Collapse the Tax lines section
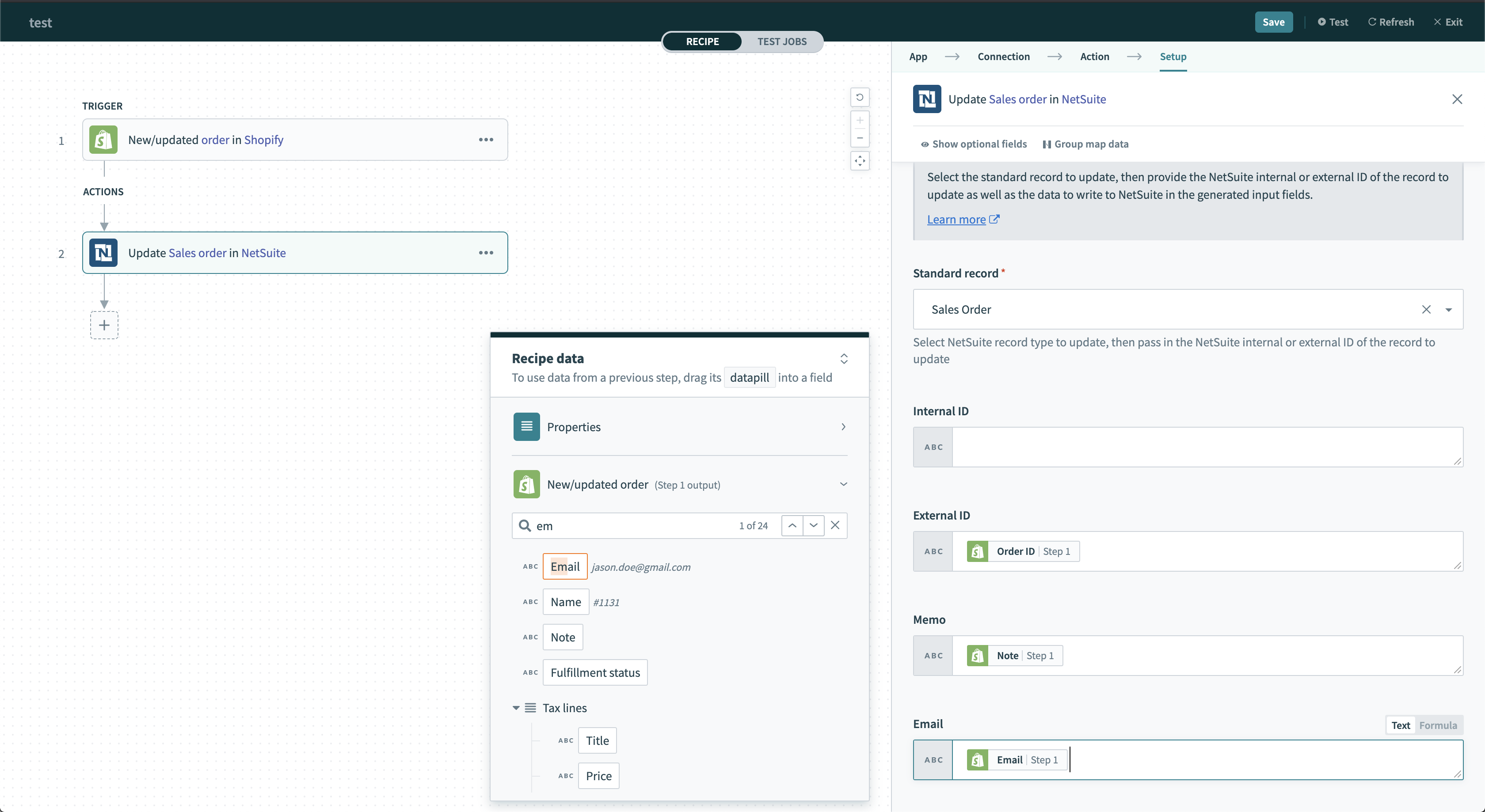Viewport: 1485px width, 812px height. point(515,708)
